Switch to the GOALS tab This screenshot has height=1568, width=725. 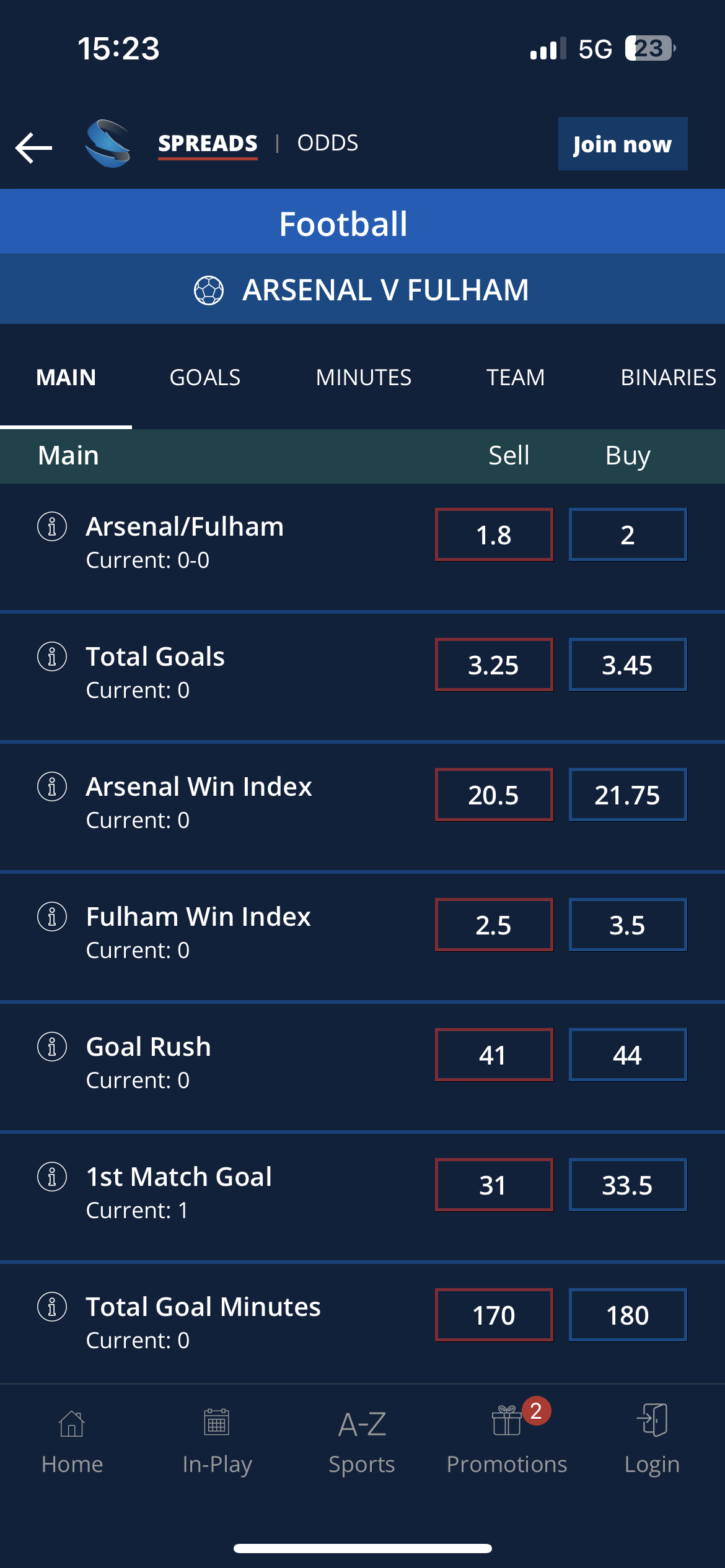(205, 377)
